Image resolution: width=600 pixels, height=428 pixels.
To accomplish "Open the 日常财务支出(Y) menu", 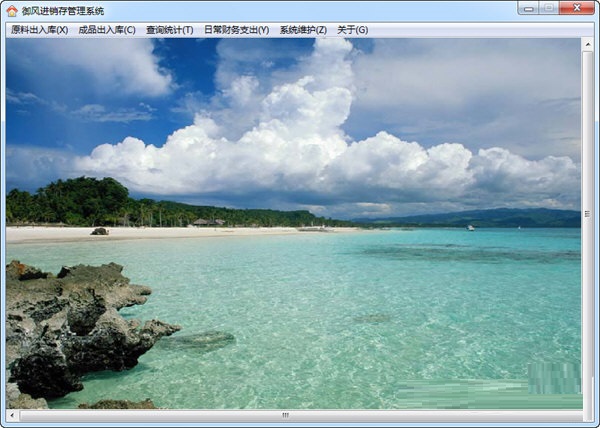I will coord(236,30).
